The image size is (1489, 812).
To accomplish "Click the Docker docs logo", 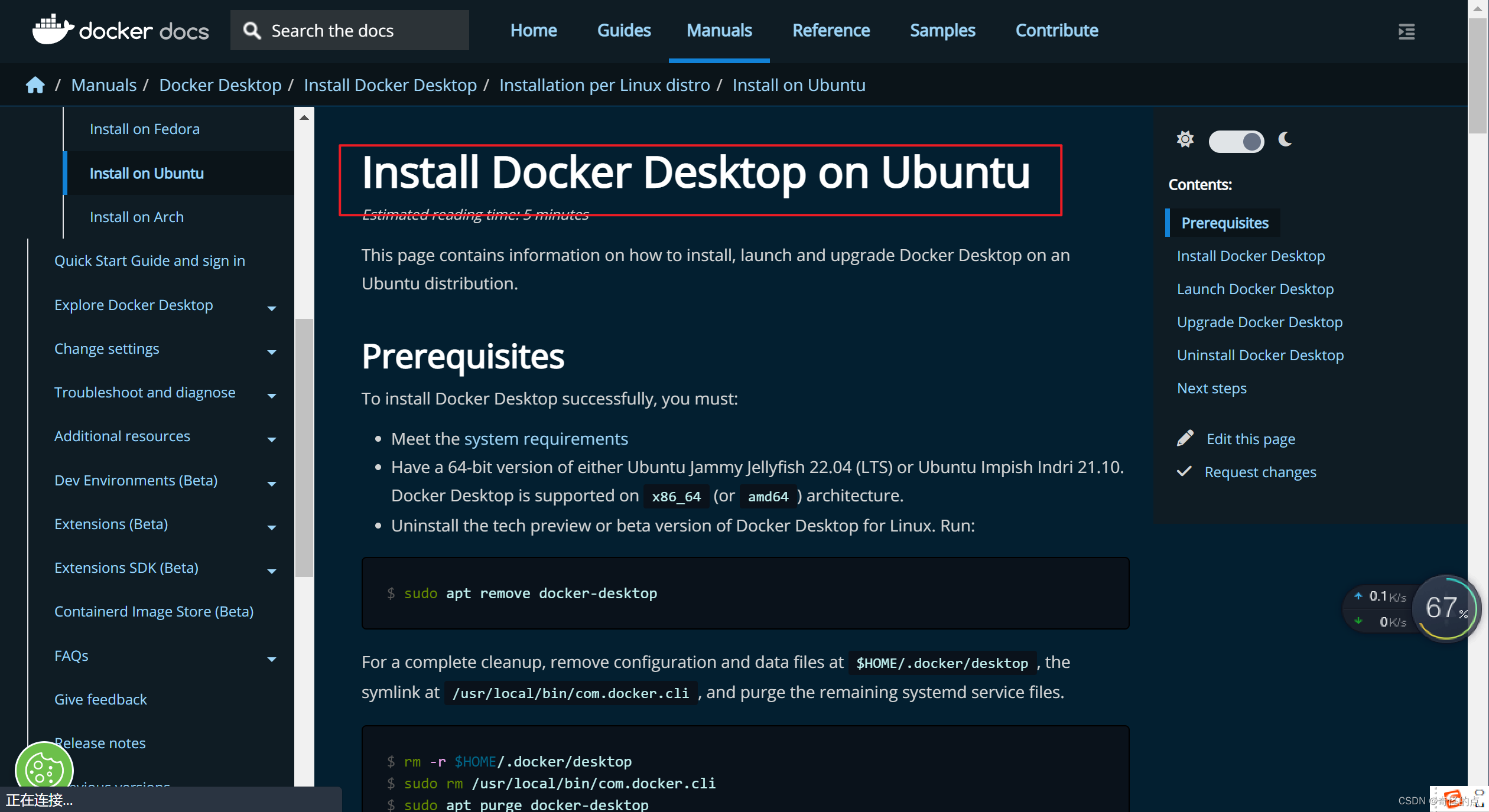I will [x=120, y=30].
